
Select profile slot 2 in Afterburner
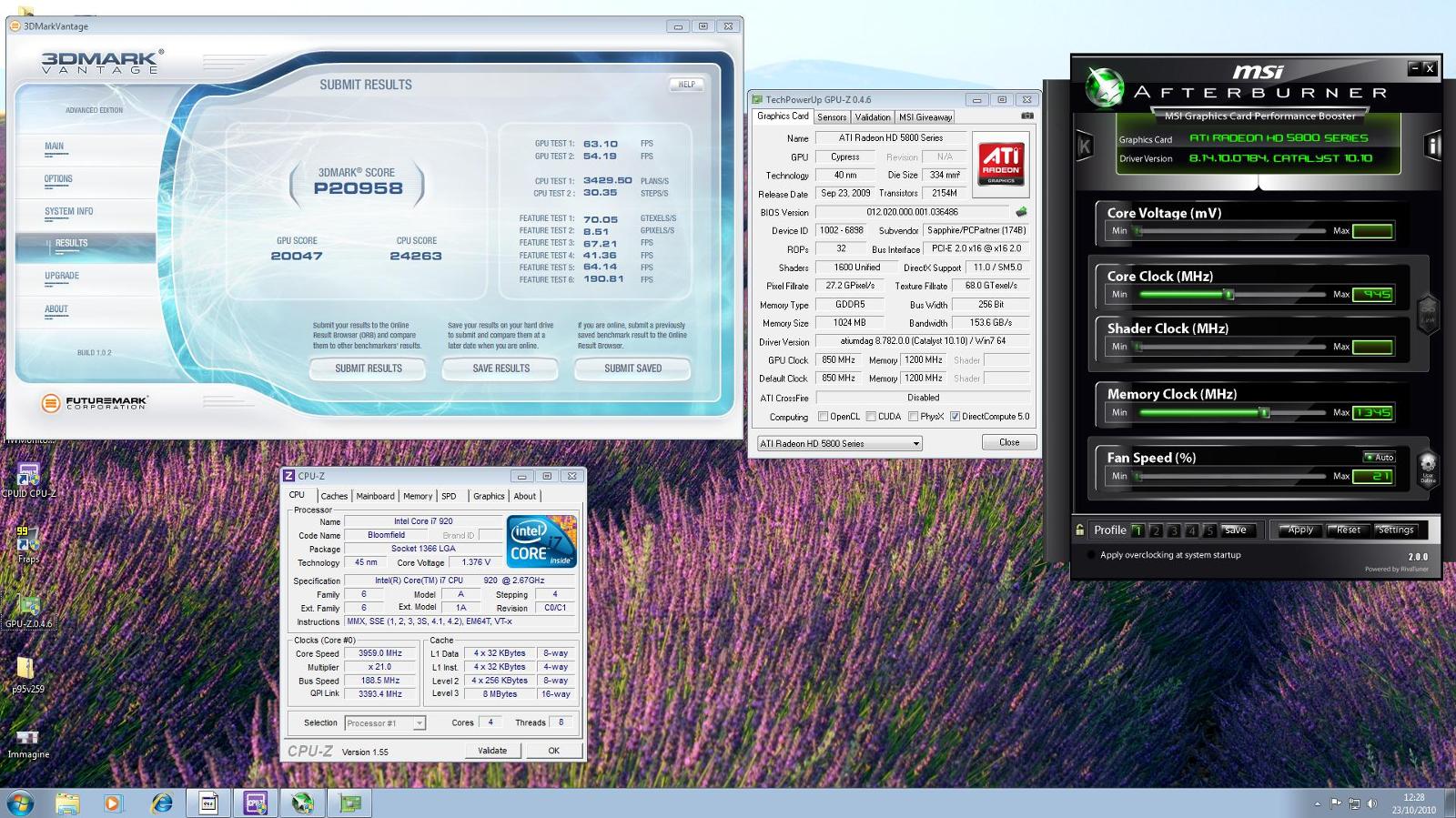pos(1156,530)
